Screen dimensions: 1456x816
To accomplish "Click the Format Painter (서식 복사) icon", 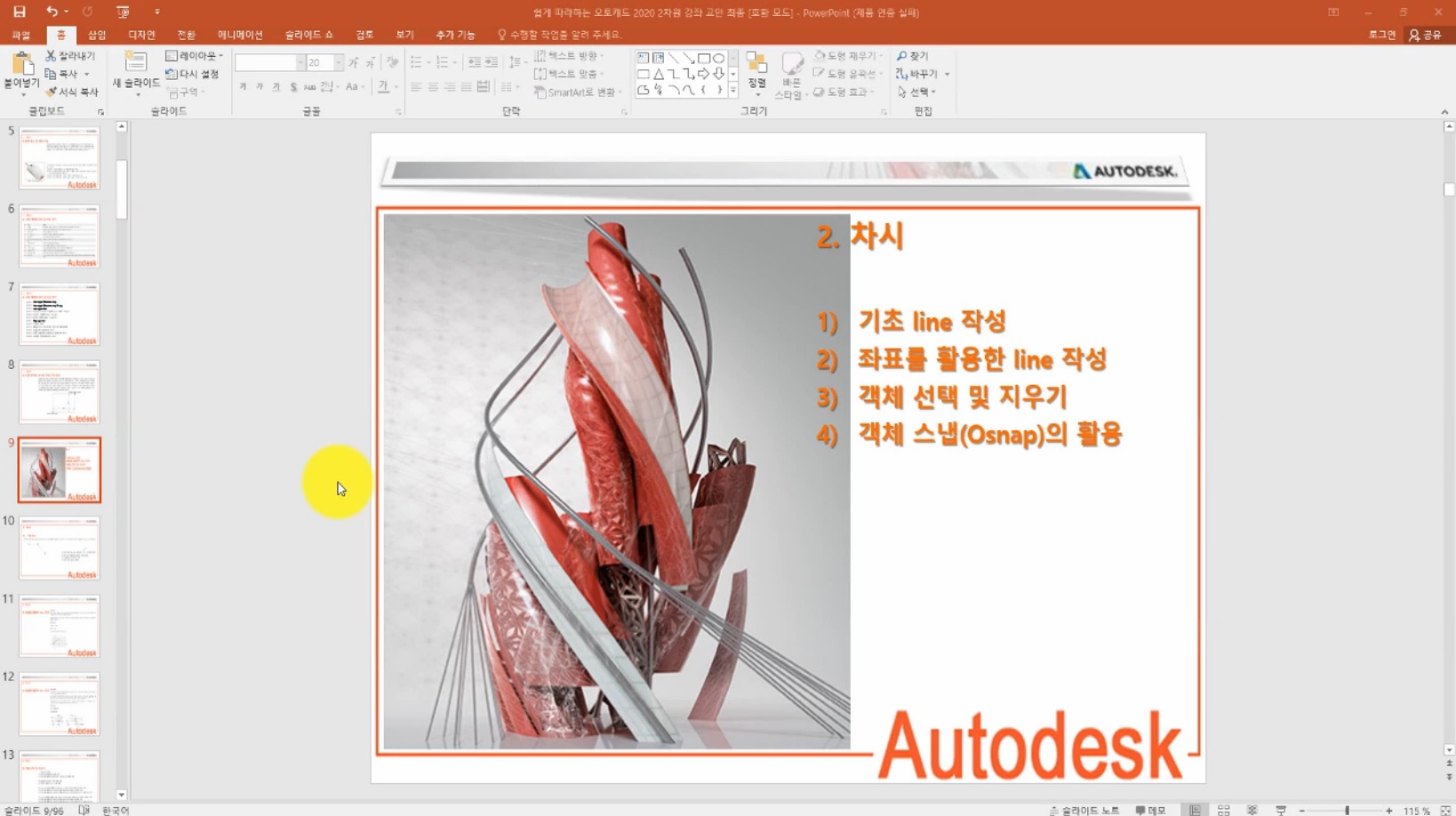I will click(51, 91).
